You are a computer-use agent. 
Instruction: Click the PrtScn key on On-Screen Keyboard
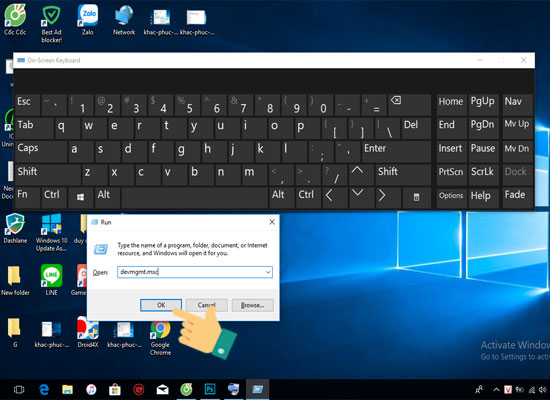[x=451, y=174]
